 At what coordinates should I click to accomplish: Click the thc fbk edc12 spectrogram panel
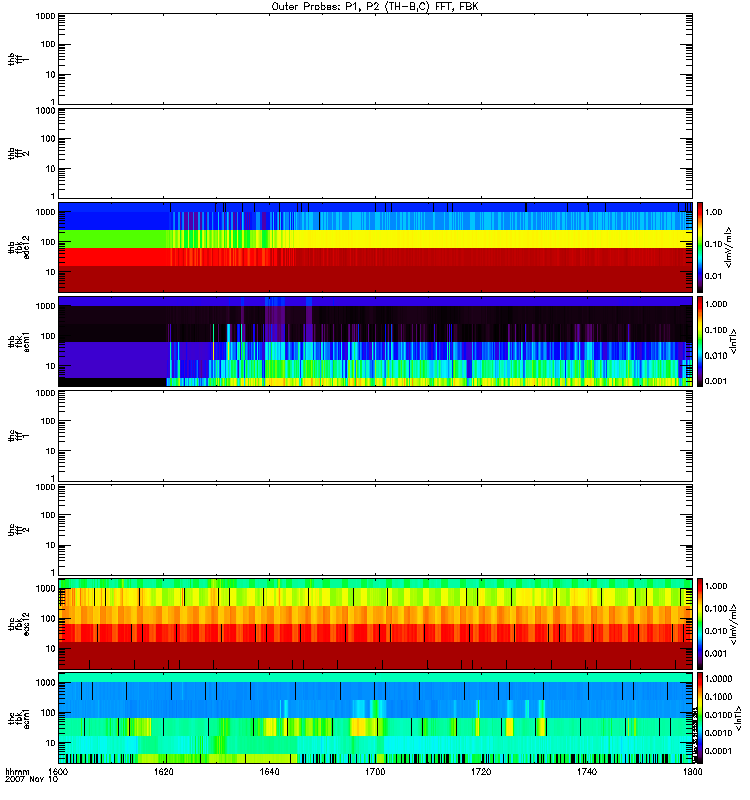(375, 624)
